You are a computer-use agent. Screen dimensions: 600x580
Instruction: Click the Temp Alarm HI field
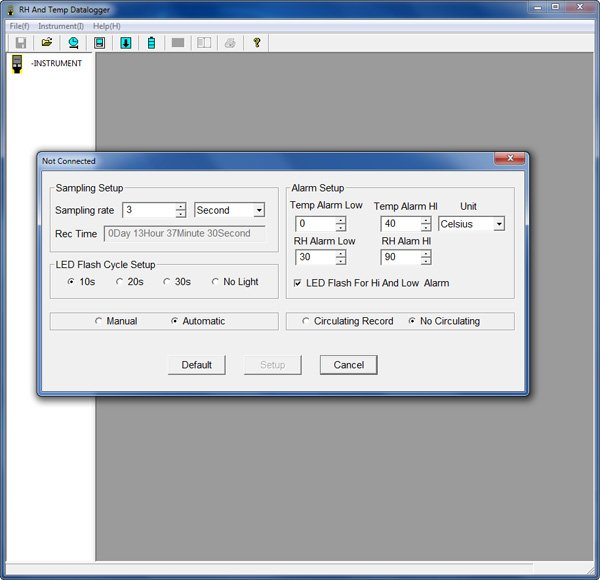click(x=401, y=224)
